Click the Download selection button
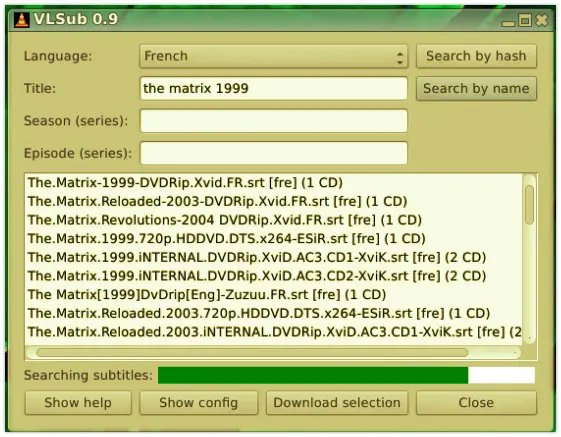 click(337, 403)
